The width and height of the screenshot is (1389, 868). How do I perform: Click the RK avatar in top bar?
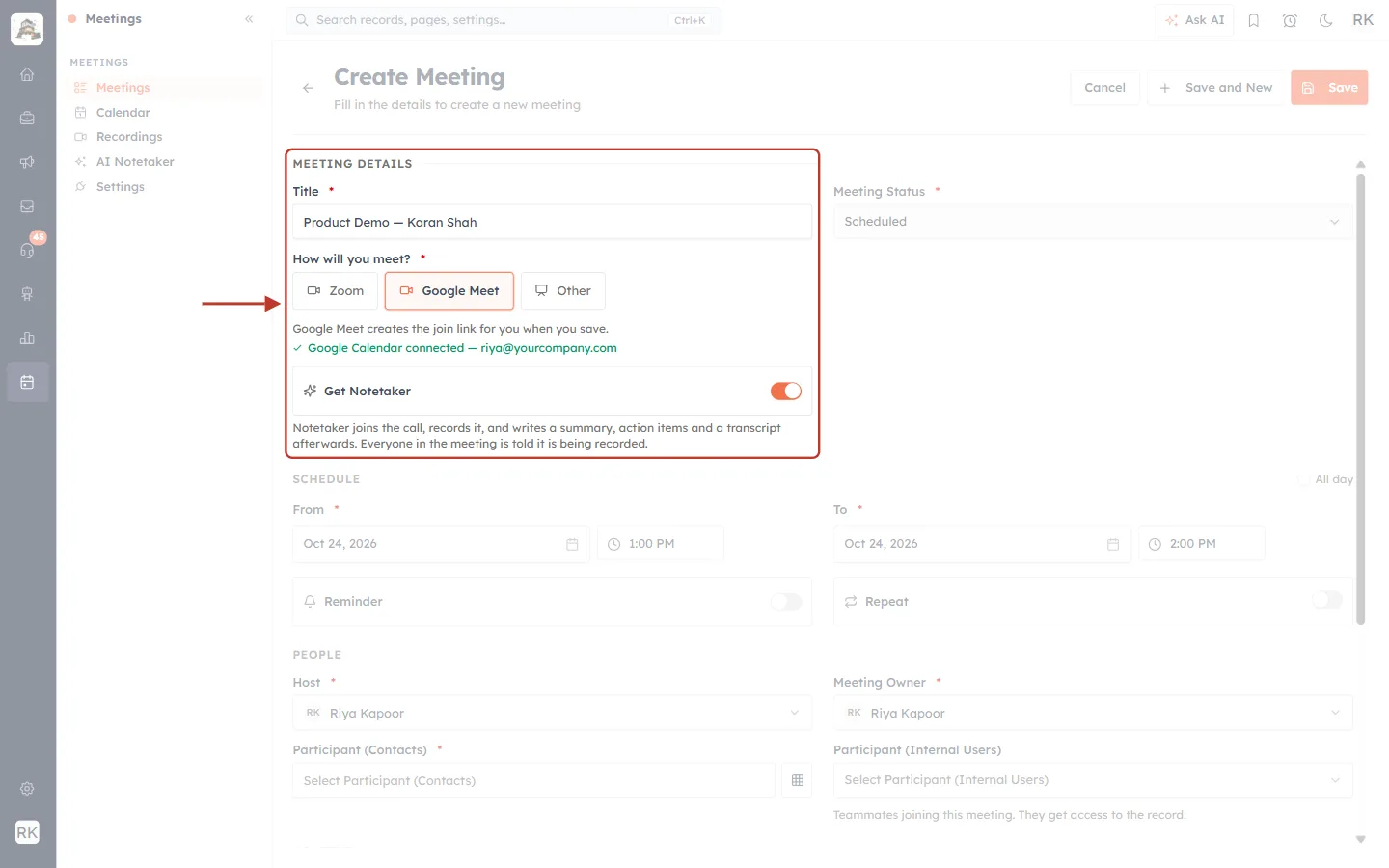[x=1363, y=20]
